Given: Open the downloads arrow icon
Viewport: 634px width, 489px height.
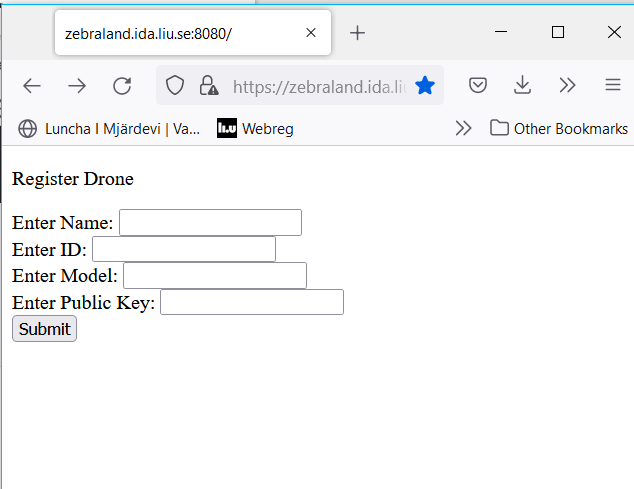Looking at the screenshot, I should coord(522,85).
